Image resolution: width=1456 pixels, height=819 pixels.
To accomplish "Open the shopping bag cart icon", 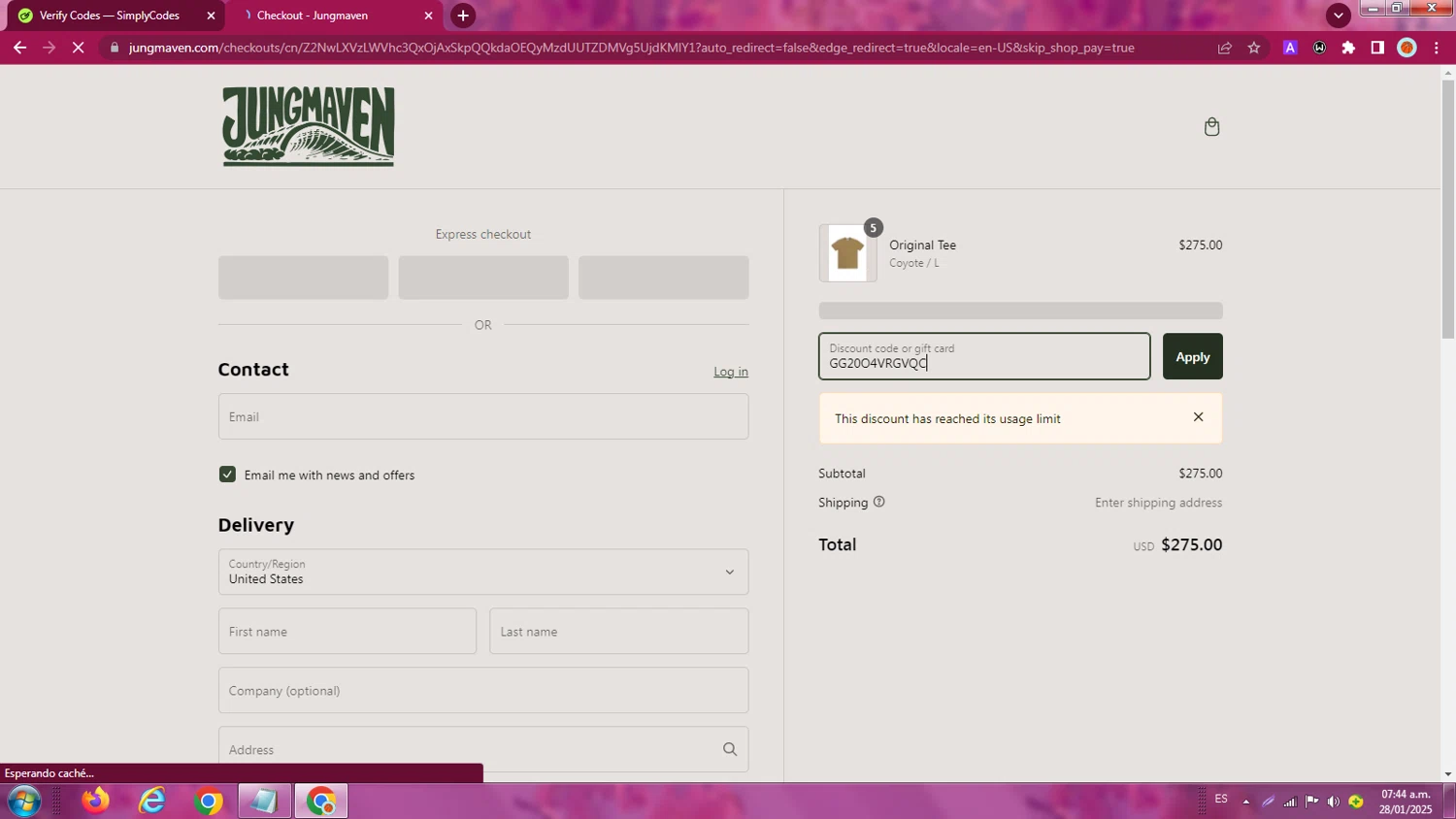I will pyautogui.click(x=1211, y=127).
